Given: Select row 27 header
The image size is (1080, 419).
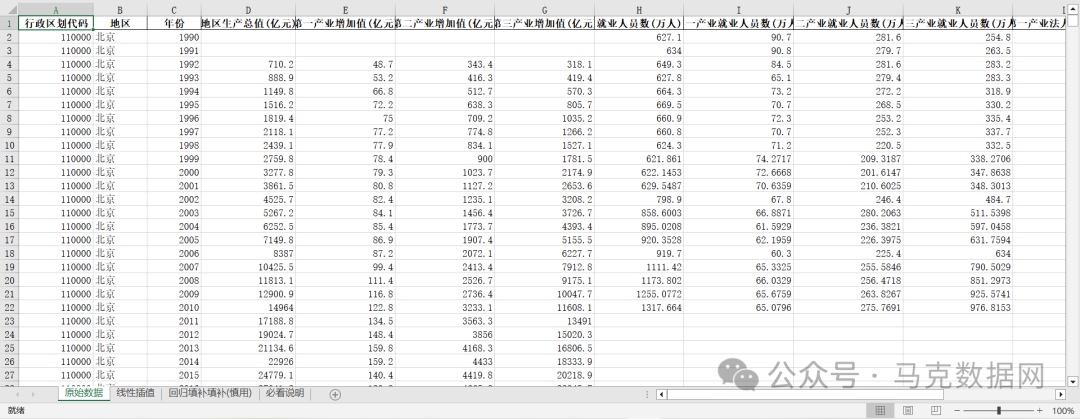Looking at the screenshot, I should [9, 375].
